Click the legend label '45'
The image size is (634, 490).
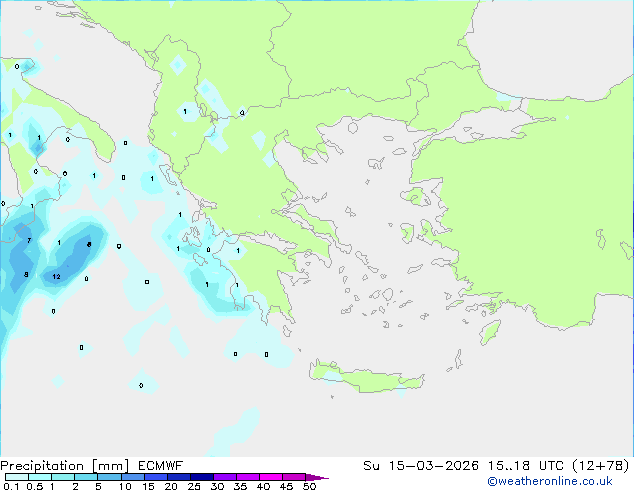286,486
